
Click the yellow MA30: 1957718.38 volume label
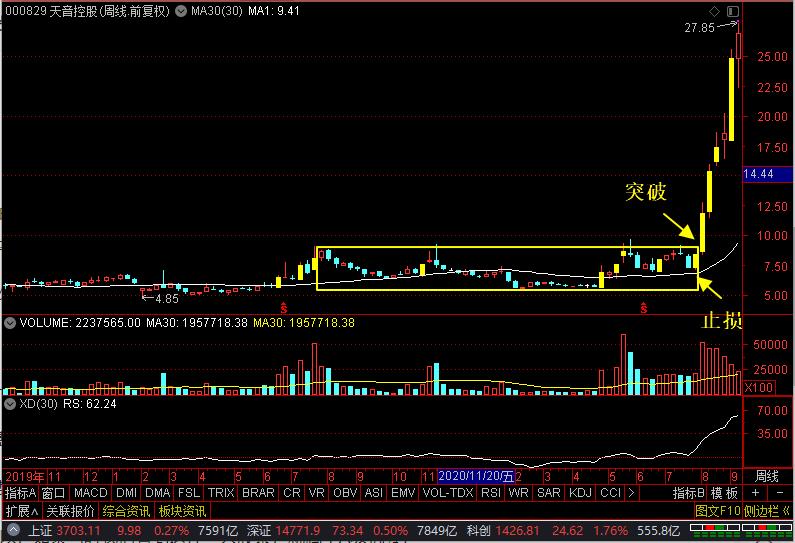(304, 322)
